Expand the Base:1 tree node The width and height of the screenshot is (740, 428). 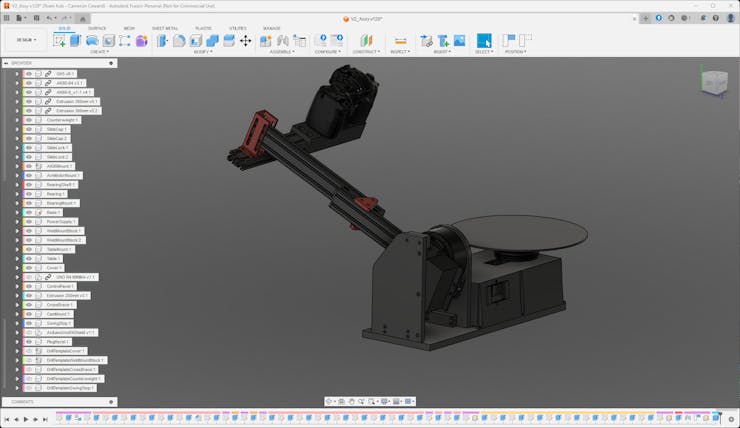pyautogui.click(x=18, y=213)
